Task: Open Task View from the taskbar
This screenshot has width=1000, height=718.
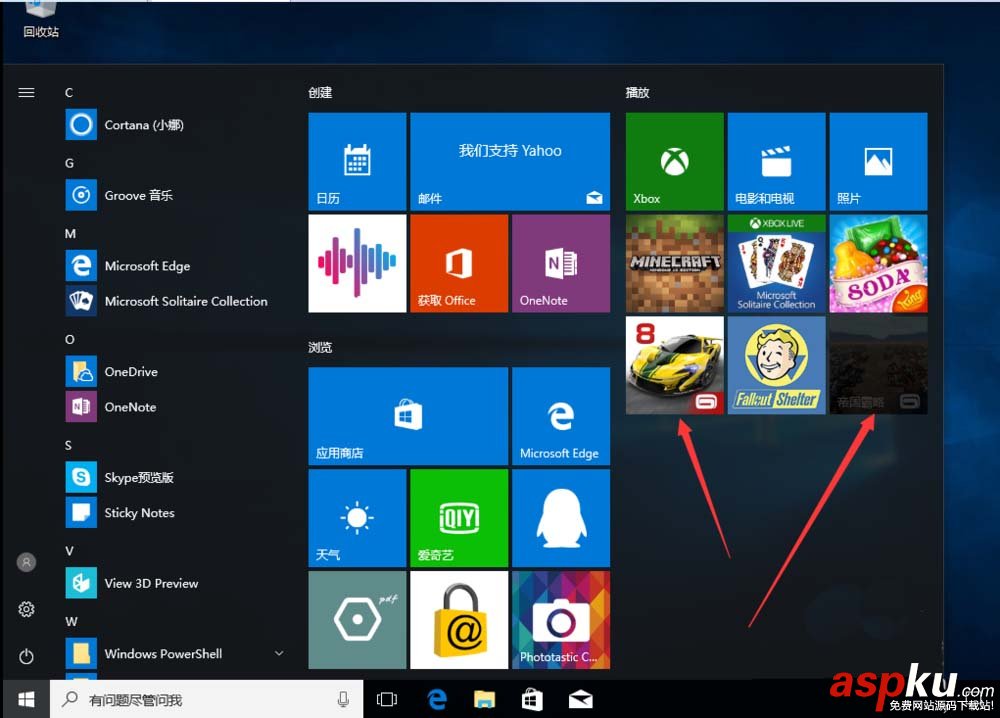Action: point(386,698)
